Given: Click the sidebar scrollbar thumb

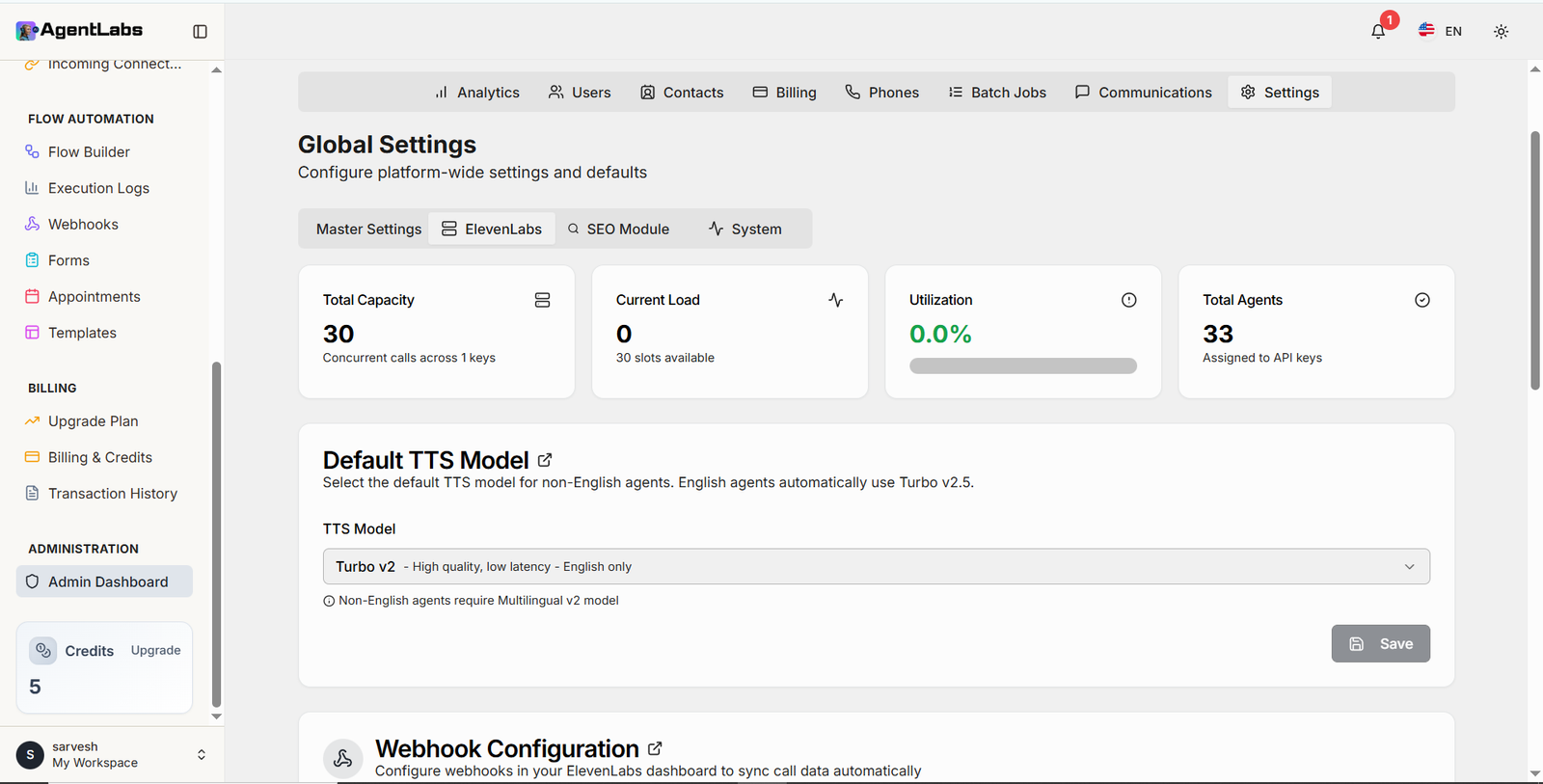Looking at the screenshot, I should tap(216, 535).
